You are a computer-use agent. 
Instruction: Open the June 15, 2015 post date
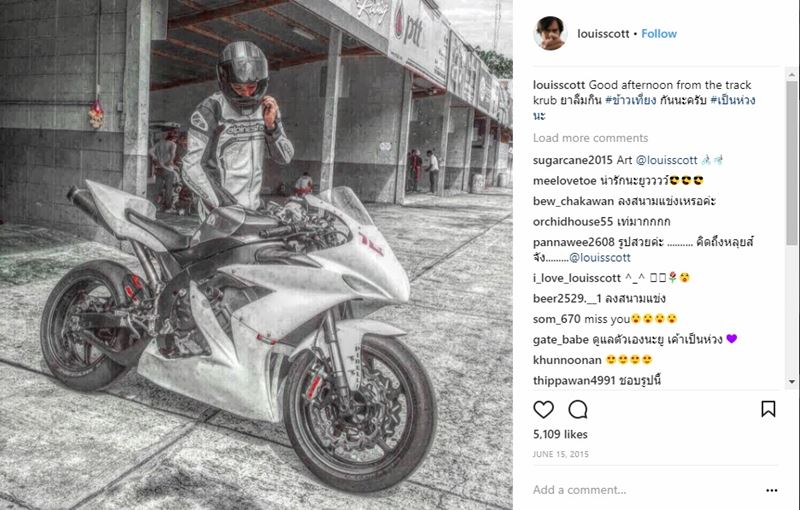coord(561,454)
